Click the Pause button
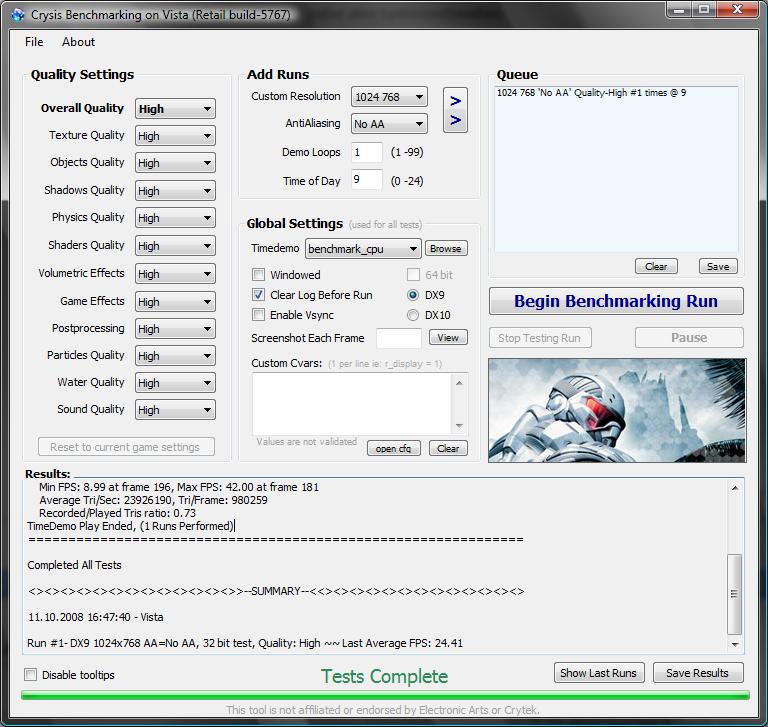The height and width of the screenshot is (727, 768). click(689, 338)
